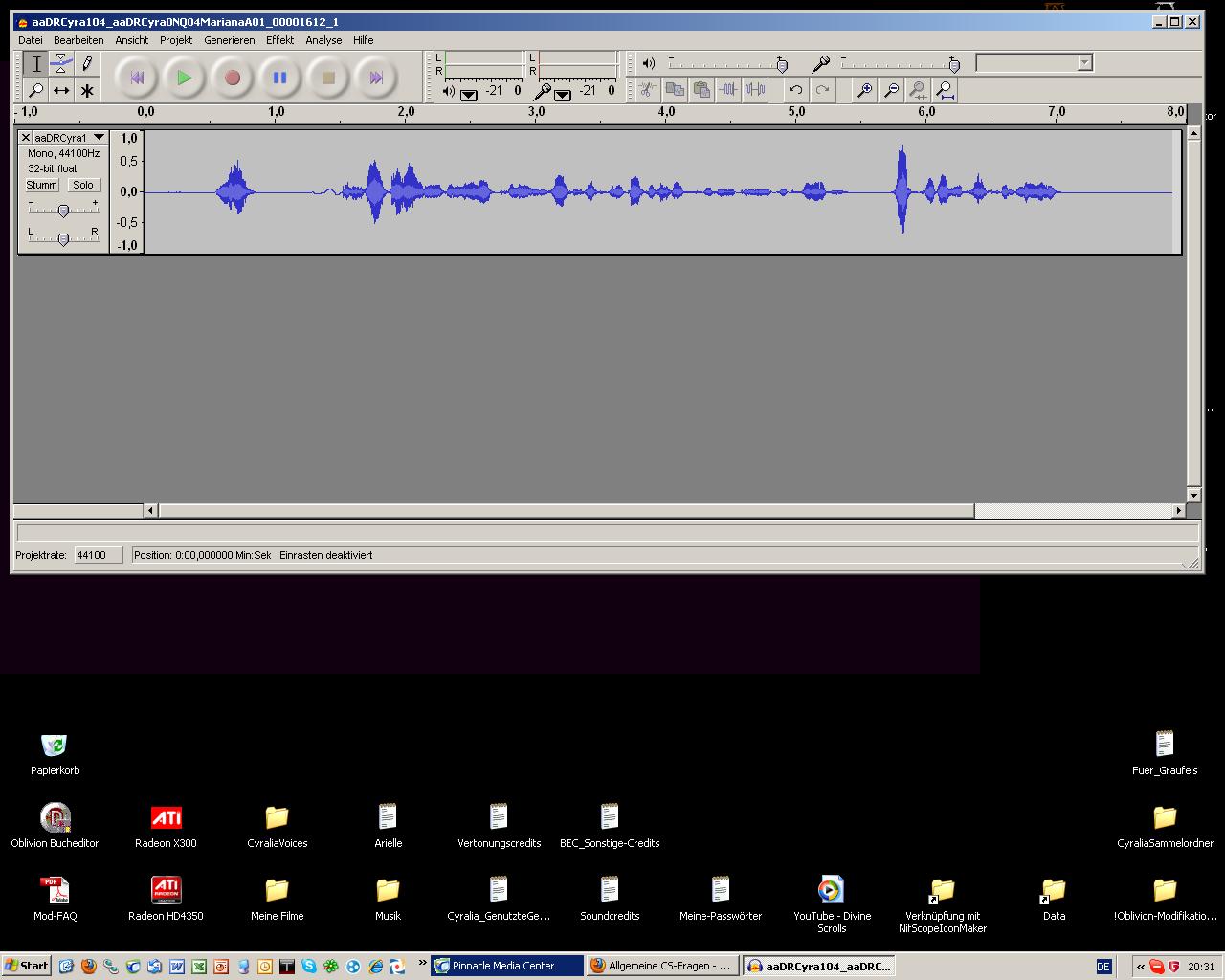Image resolution: width=1225 pixels, height=980 pixels.
Task: Open the Generieren menu
Action: pos(229,40)
